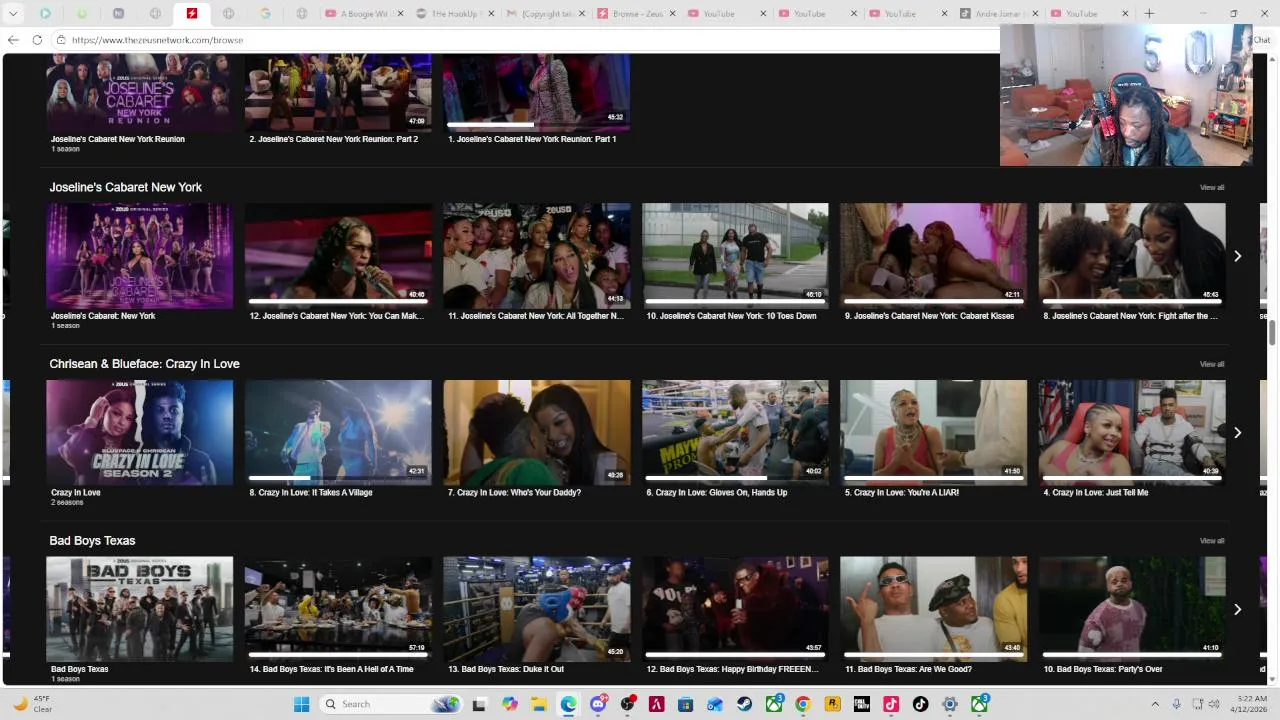Play 'Bad Boys Texas: Duke It Out'
1280x720 pixels.
pos(537,609)
